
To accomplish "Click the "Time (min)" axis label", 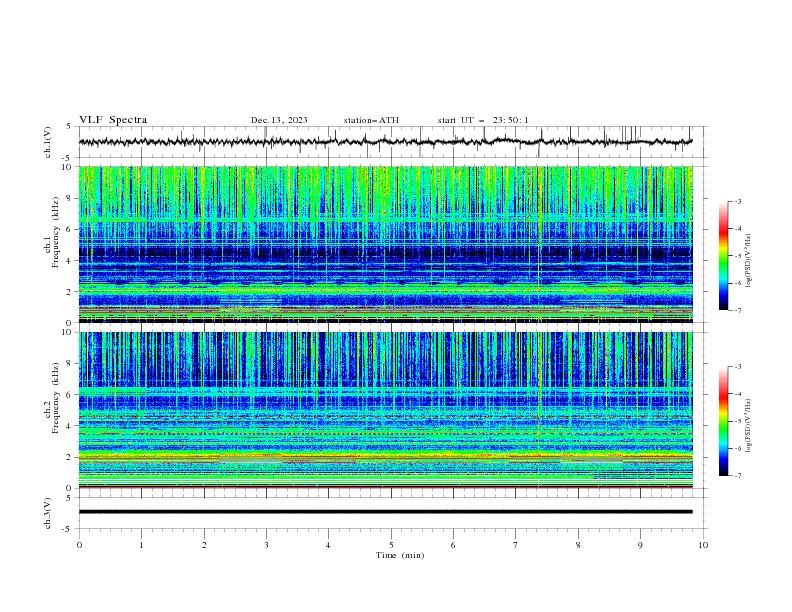I will tap(400, 555).
